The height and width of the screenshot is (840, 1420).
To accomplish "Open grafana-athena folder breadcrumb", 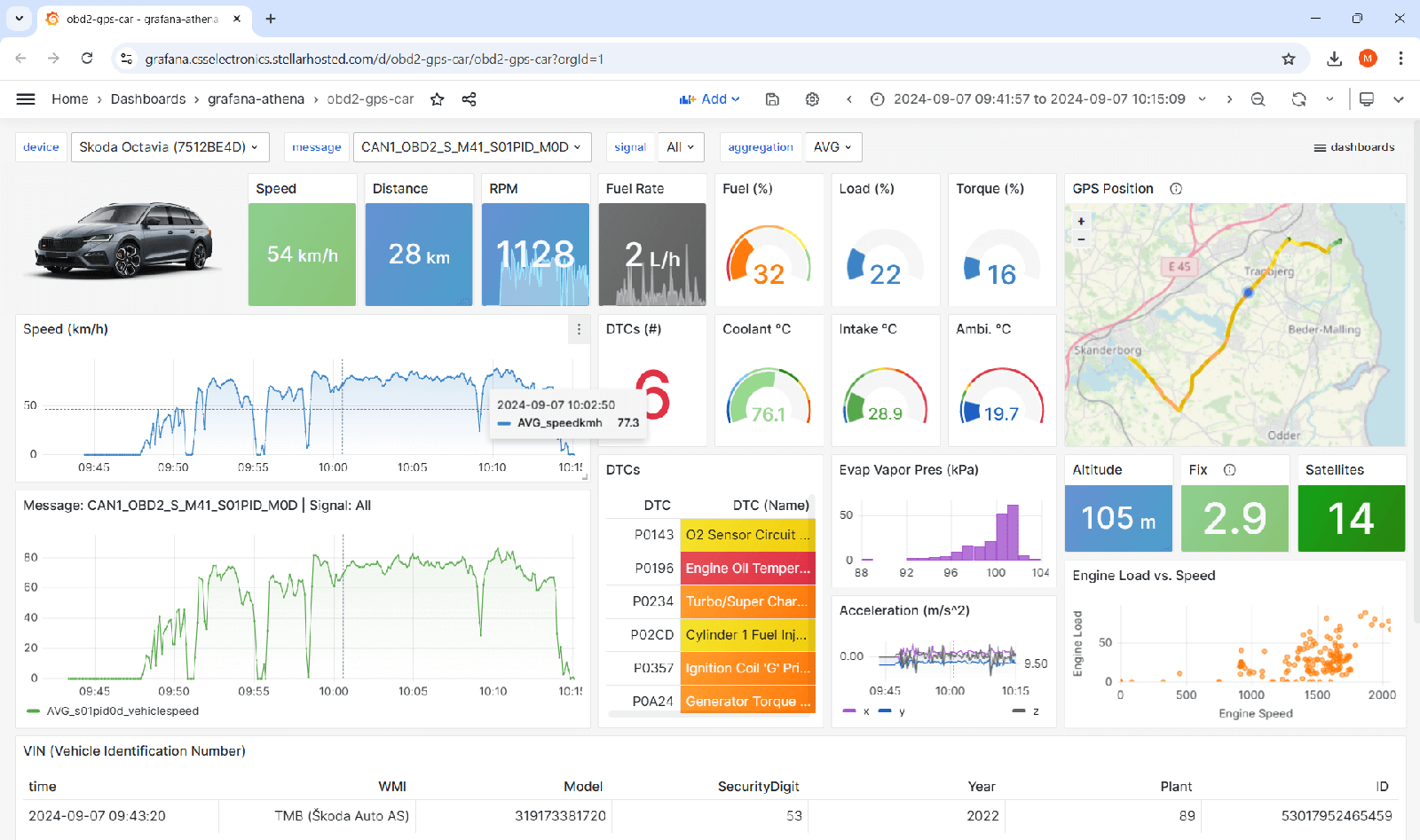I will pyautogui.click(x=256, y=99).
